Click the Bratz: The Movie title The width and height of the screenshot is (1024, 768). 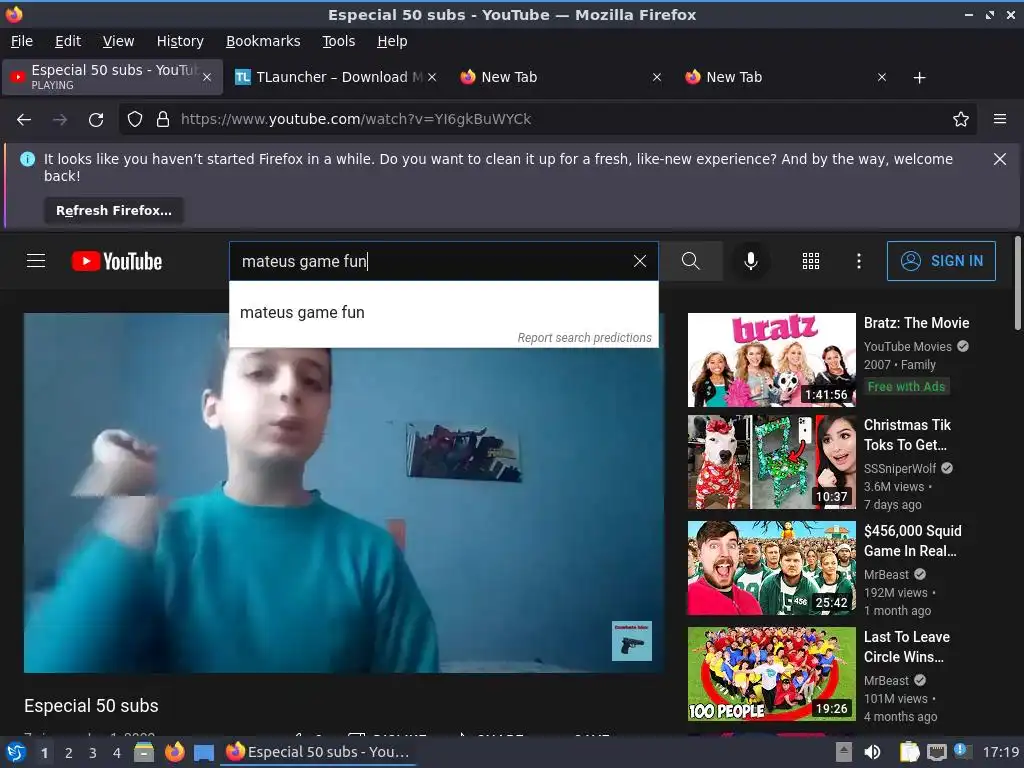click(x=916, y=323)
